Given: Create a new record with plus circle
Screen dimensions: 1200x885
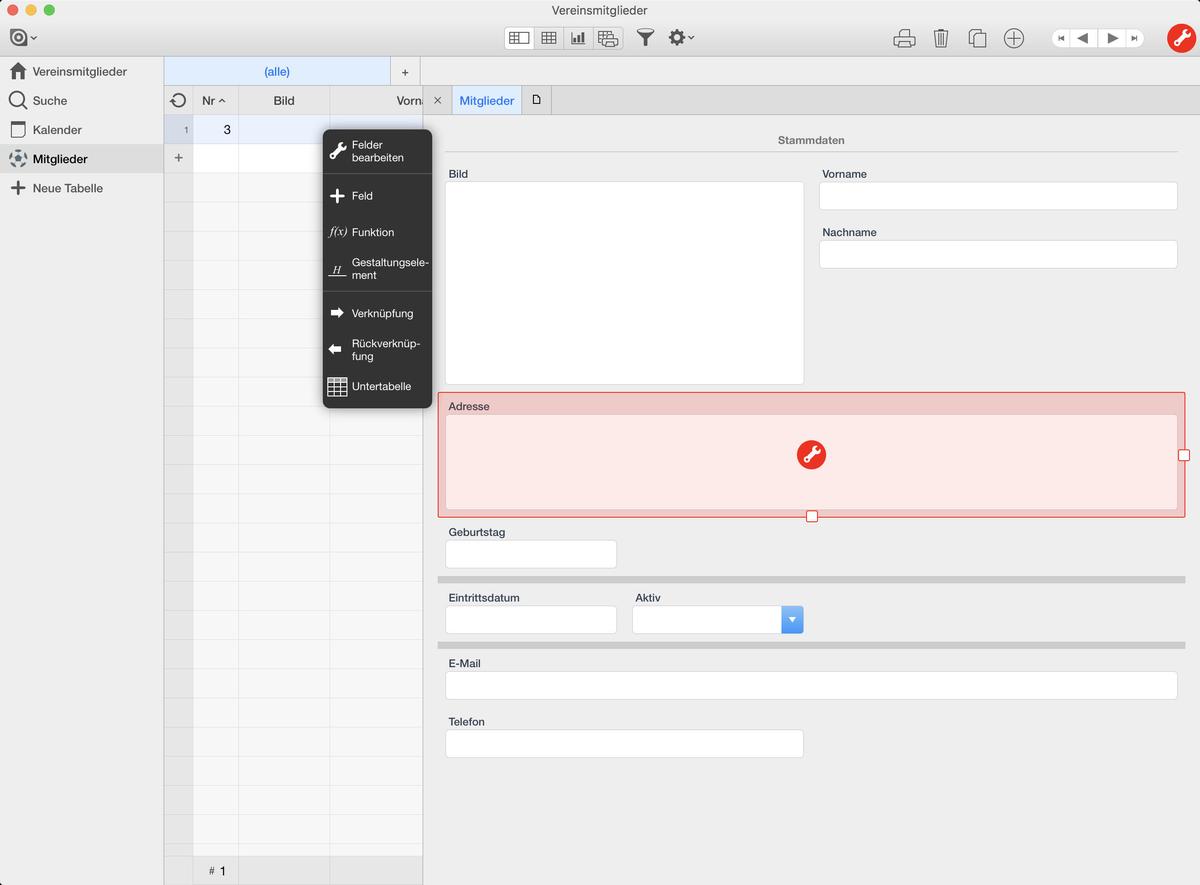Looking at the screenshot, I should click(1014, 38).
